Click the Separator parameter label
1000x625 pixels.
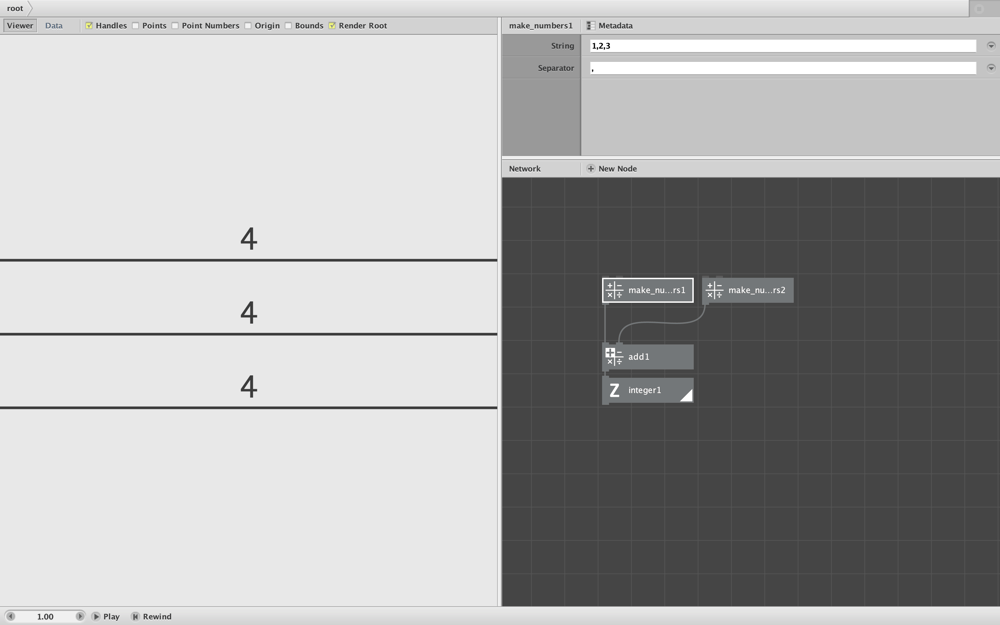coord(555,68)
